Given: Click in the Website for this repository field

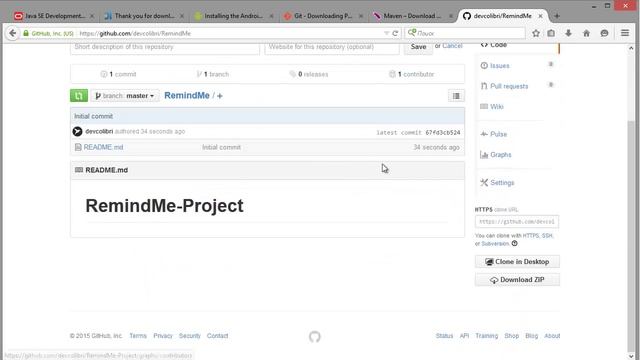Looking at the screenshot, I should click(x=332, y=48).
